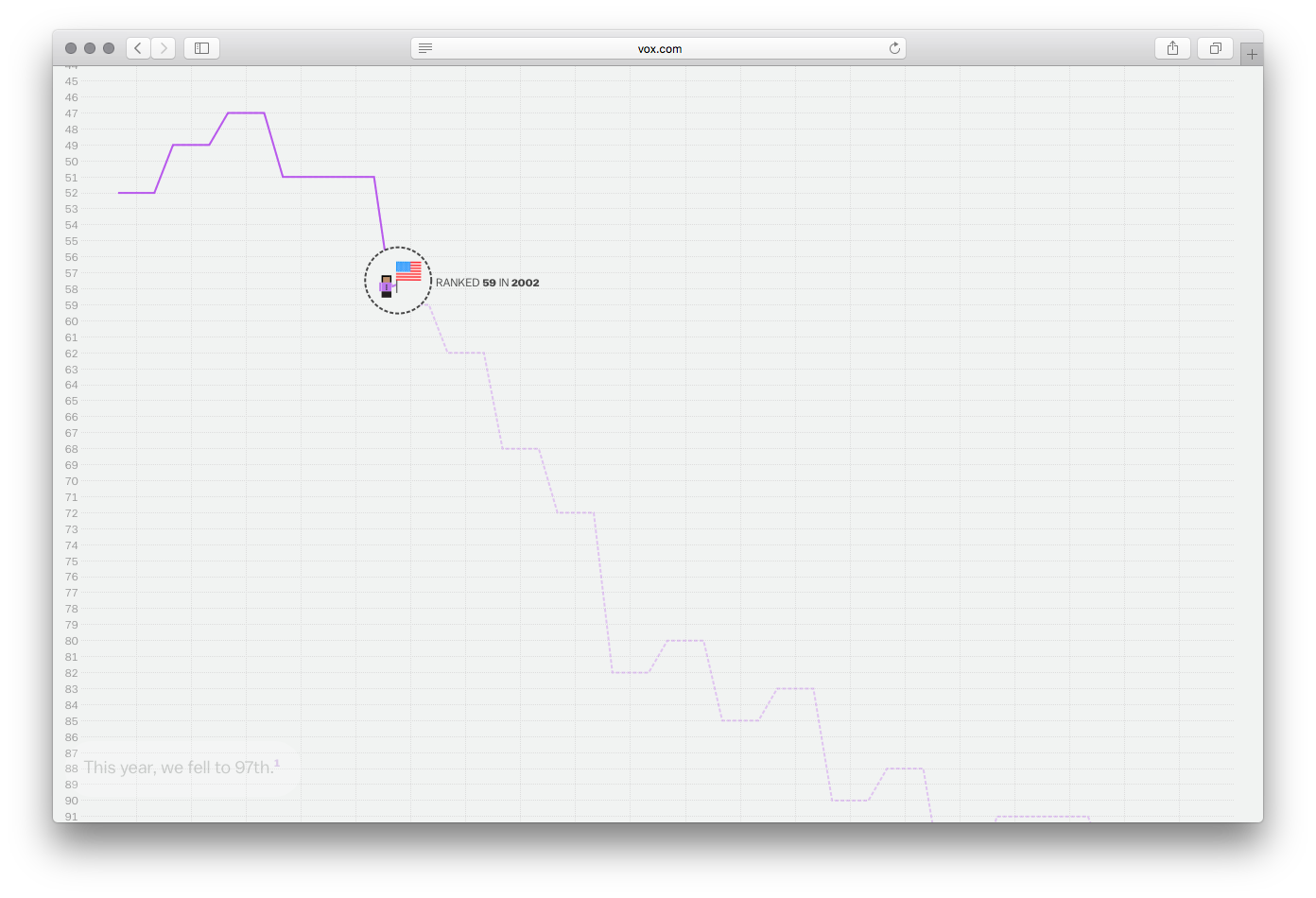Click the RANKED 59 IN 2002 annotation label
1316x898 pixels.
(488, 282)
